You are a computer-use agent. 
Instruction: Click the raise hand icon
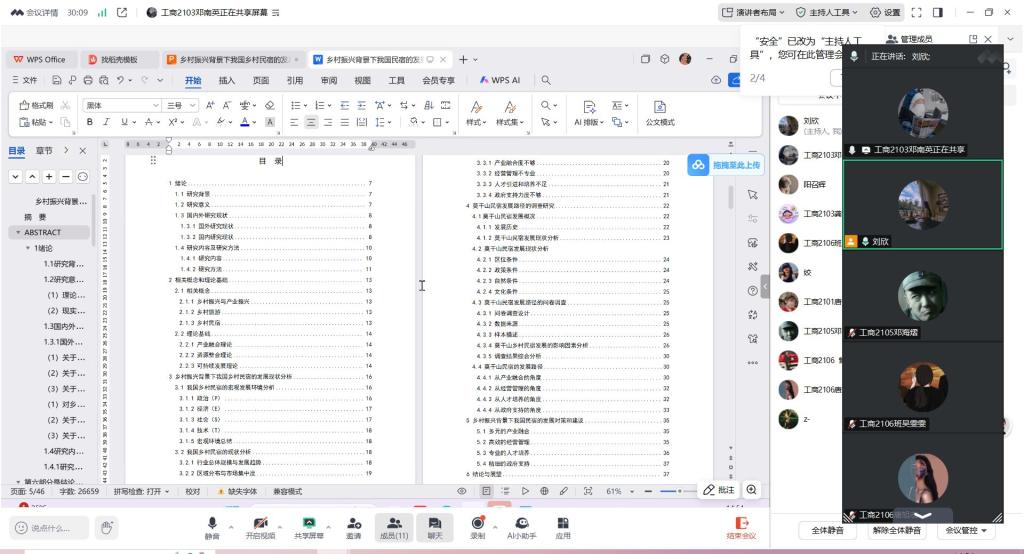(x=107, y=527)
